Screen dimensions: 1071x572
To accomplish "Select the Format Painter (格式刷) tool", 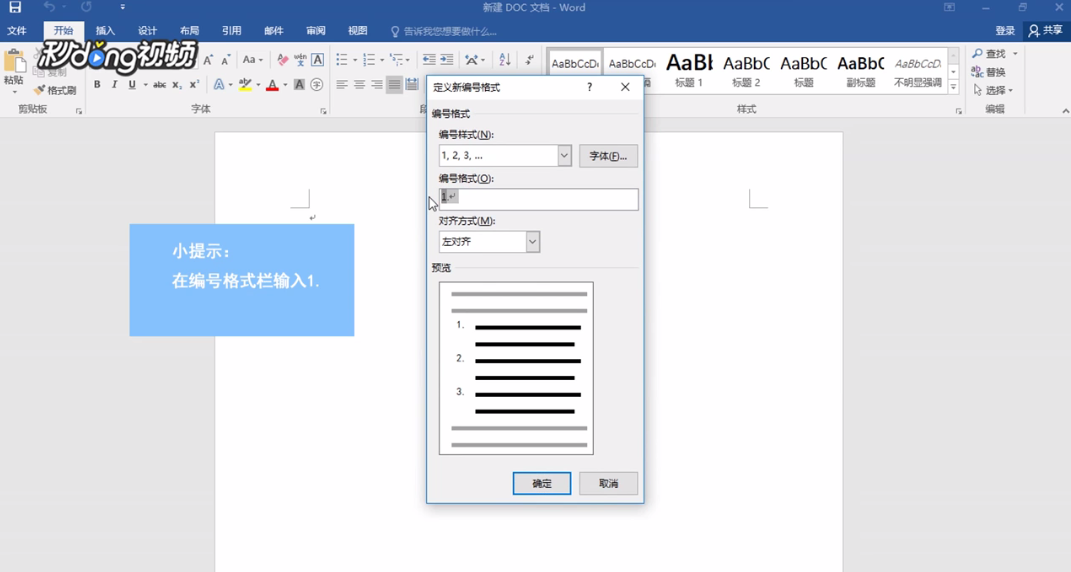I will coord(55,90).
